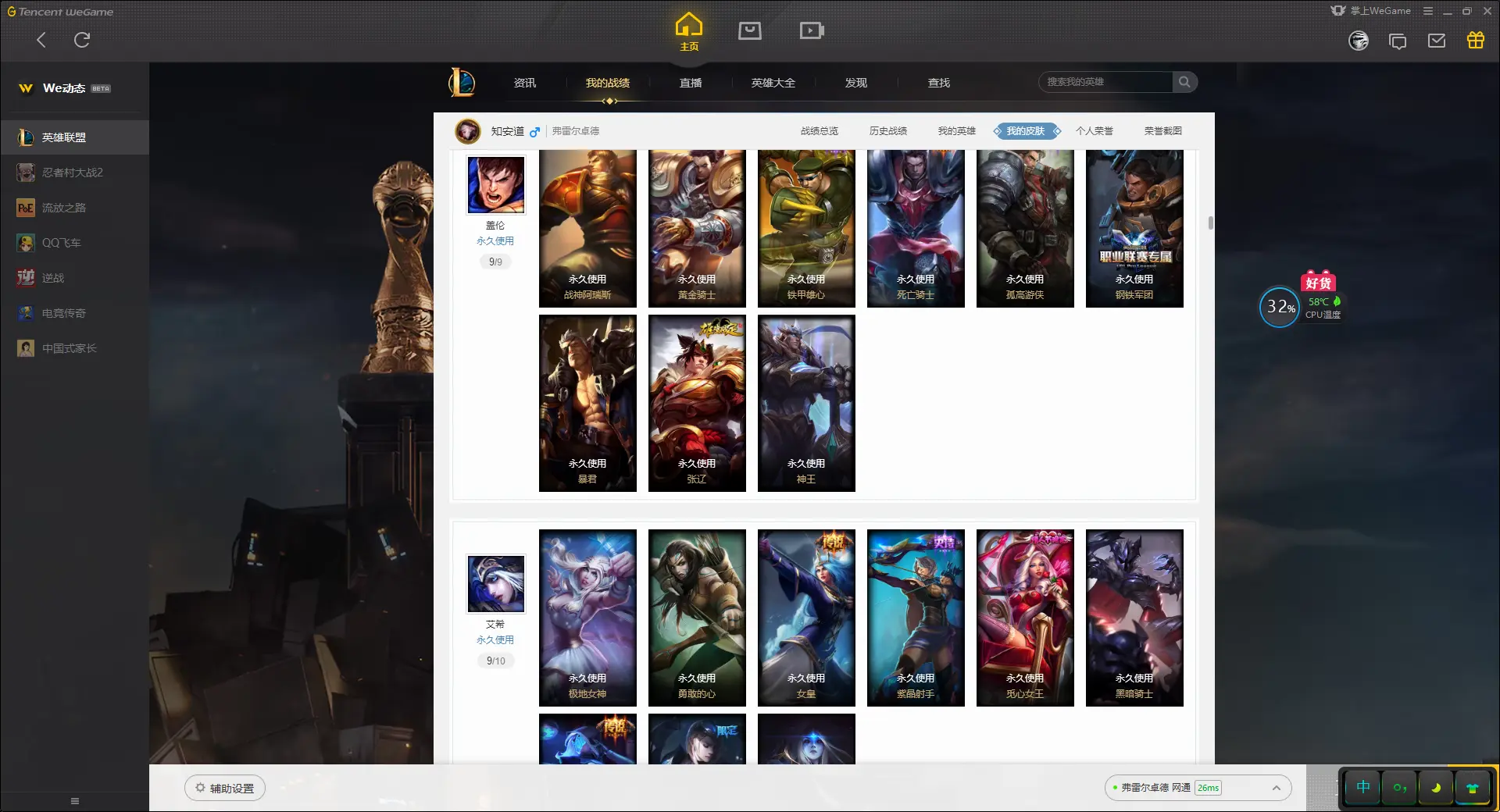Go back with the left arrow button
Viewport: 1500px width, 812px height.
pos(41,40)
